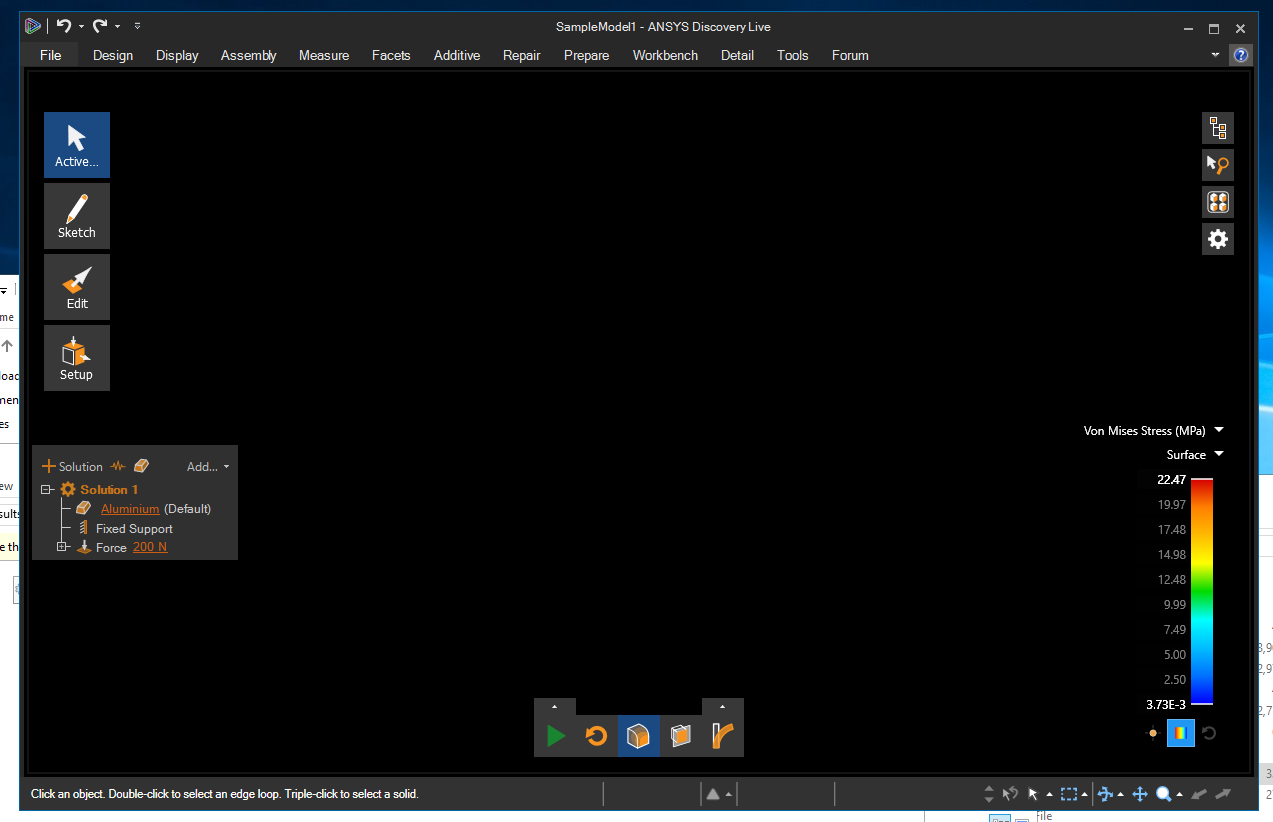Click the orange waveform icon beside Solution
Screen dimensions: 1273x822
pos(118,466)
